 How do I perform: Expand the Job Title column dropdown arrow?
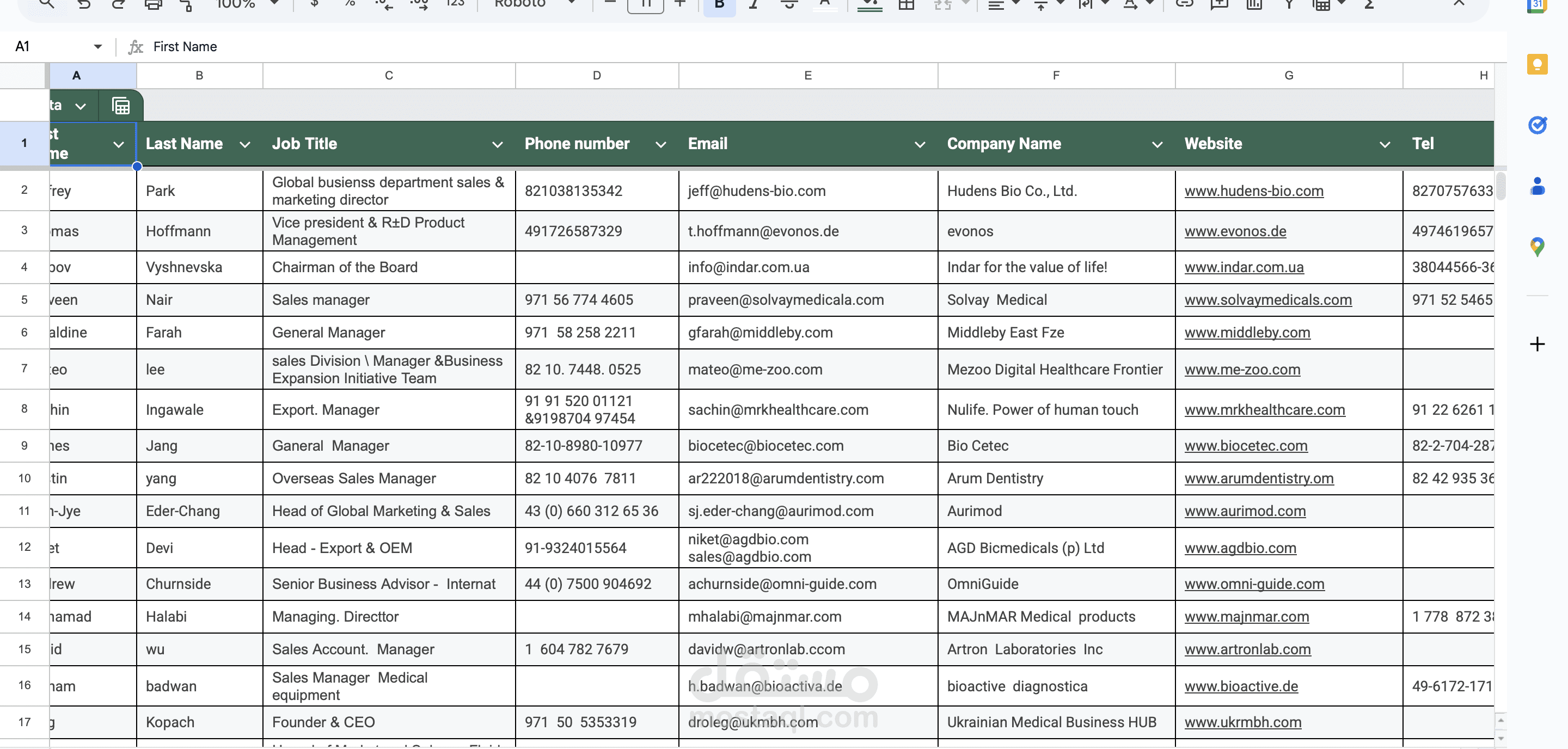[x=497, y=144]
